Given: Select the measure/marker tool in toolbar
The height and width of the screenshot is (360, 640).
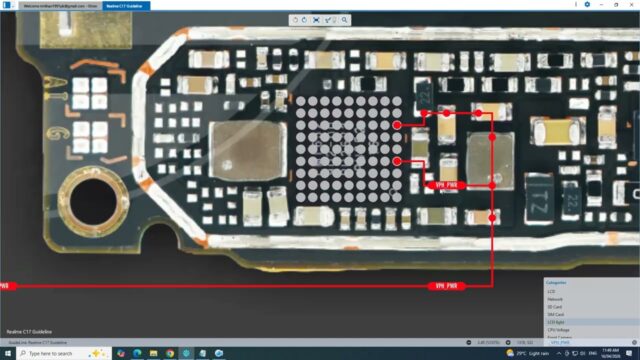Looking at the screenshot, I should [329, 20].
